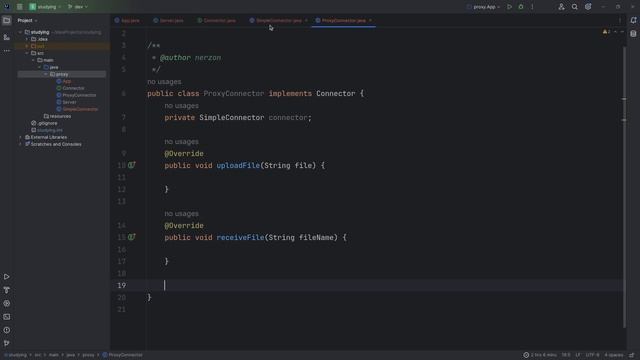640x360 pixels.
Task: Click implements gutter icon at uploadFile
Action: click(x=131, y=165)
